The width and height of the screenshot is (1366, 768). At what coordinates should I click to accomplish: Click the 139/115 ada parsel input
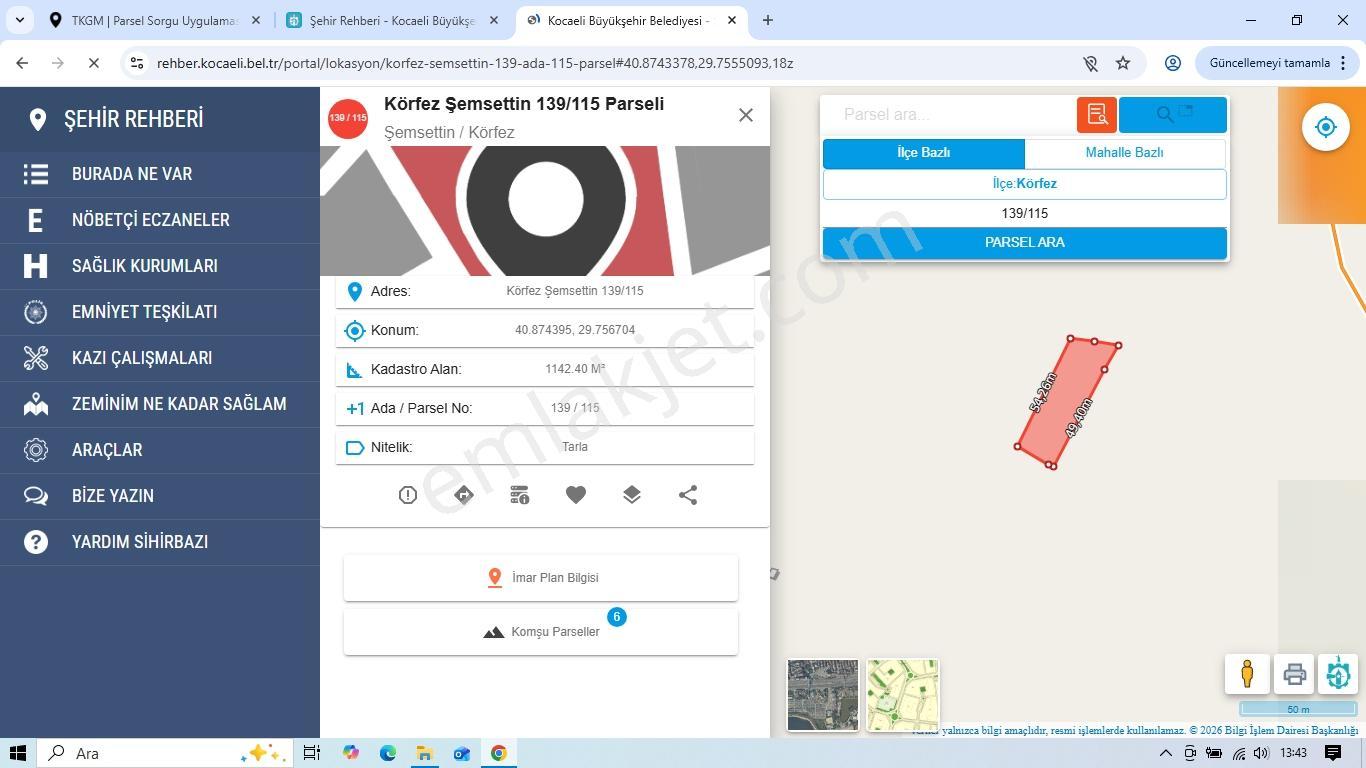tap(1024, 213)
